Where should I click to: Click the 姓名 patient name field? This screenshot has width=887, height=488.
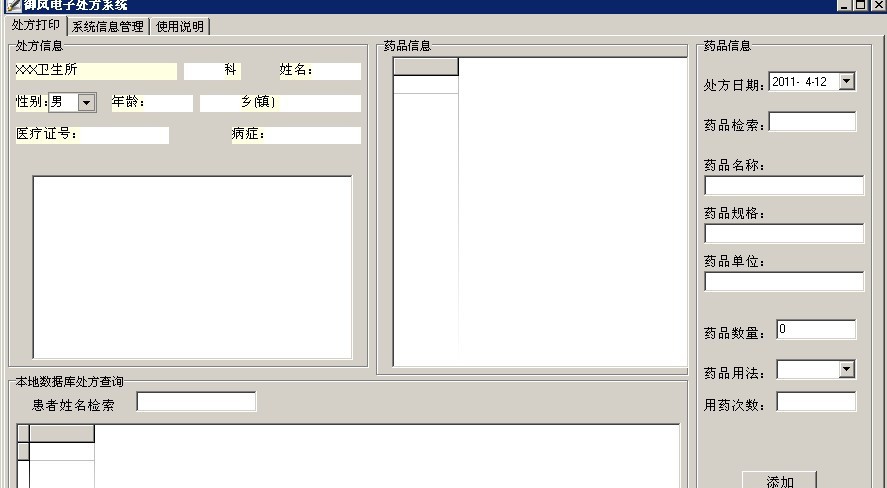(x=320, y=71)
